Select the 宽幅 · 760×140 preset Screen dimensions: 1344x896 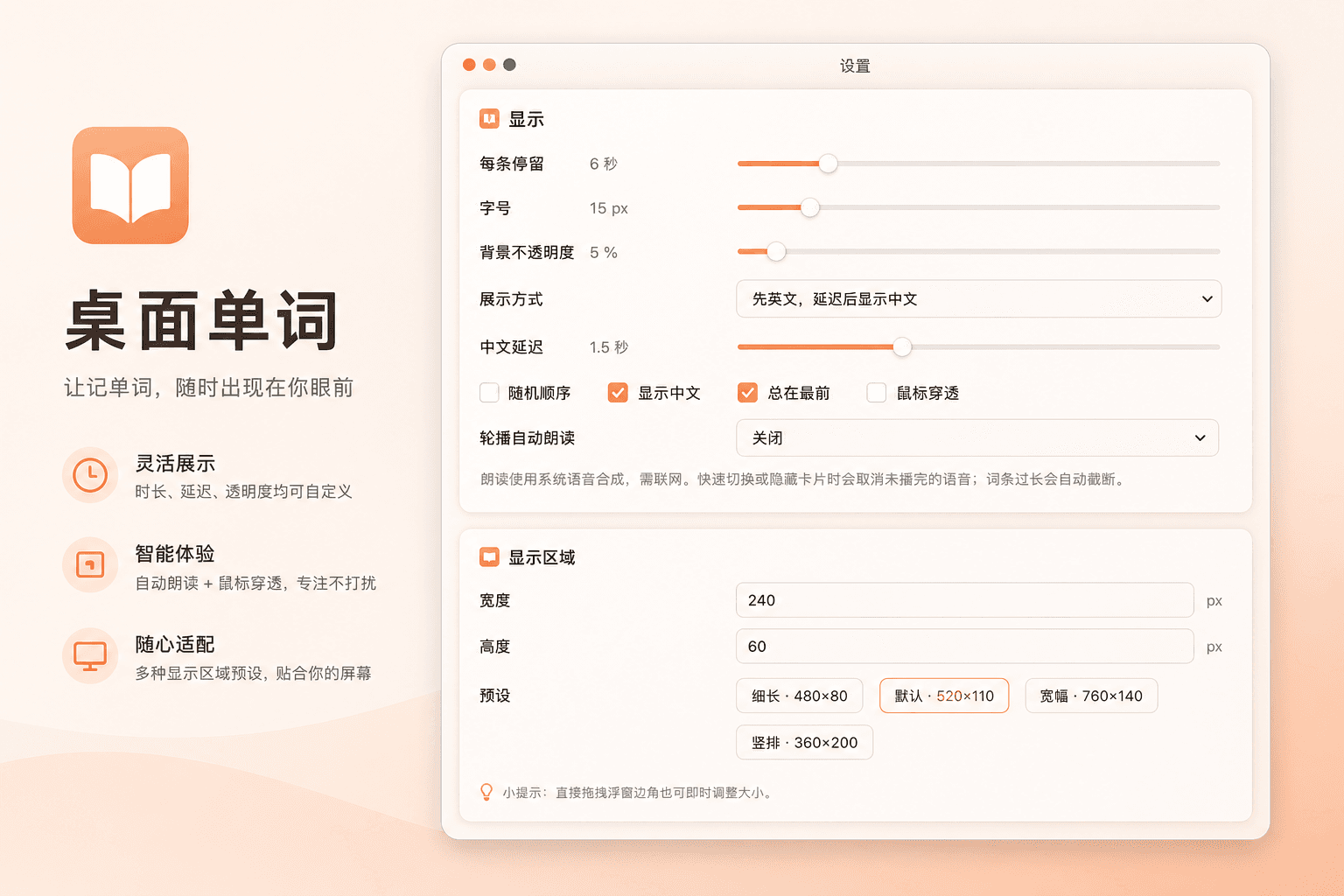(1091, 696)
